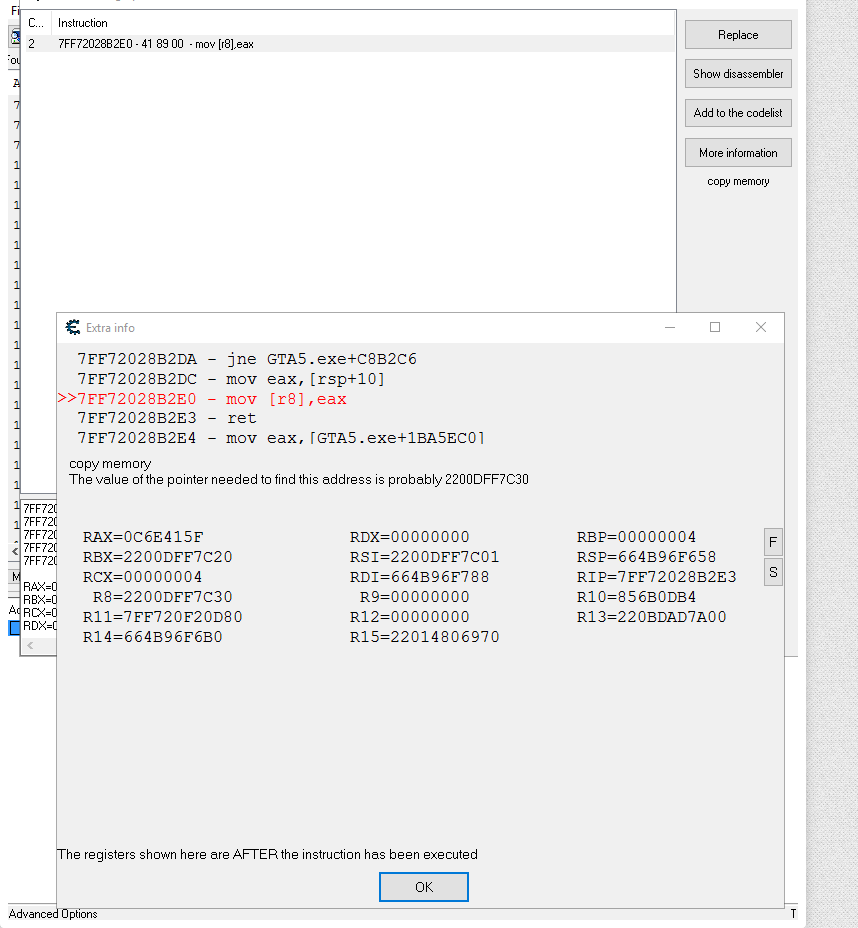Click the Instruction column header
Screen dimensions: 858x928
coord(83,23)
